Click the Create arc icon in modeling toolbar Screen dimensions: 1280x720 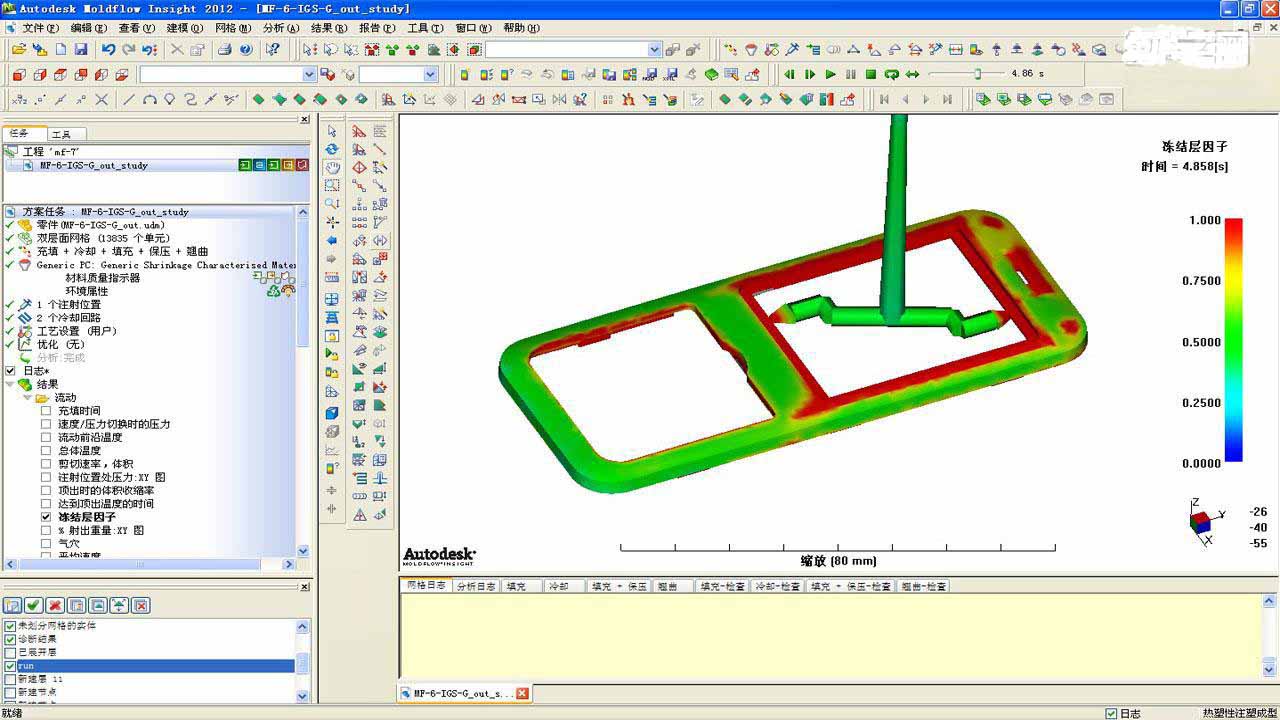[149, 99]
